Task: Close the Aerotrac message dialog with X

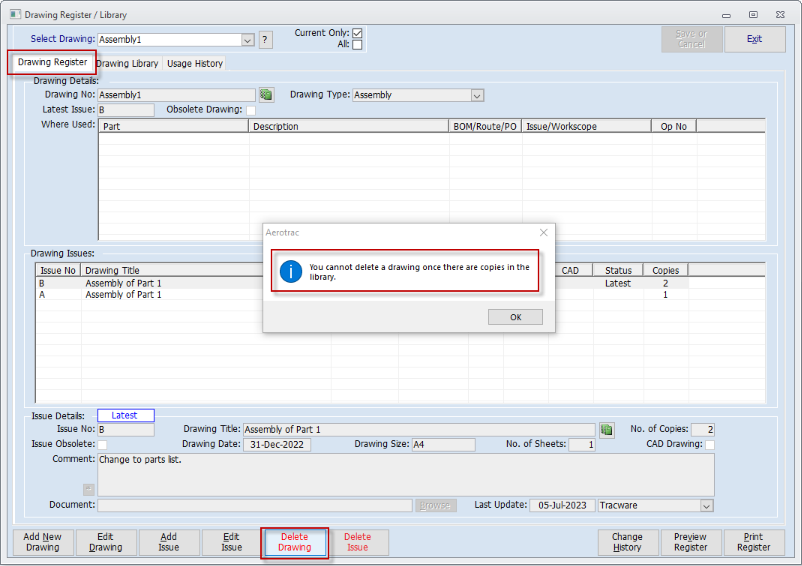Action: [x=544, y=232]
